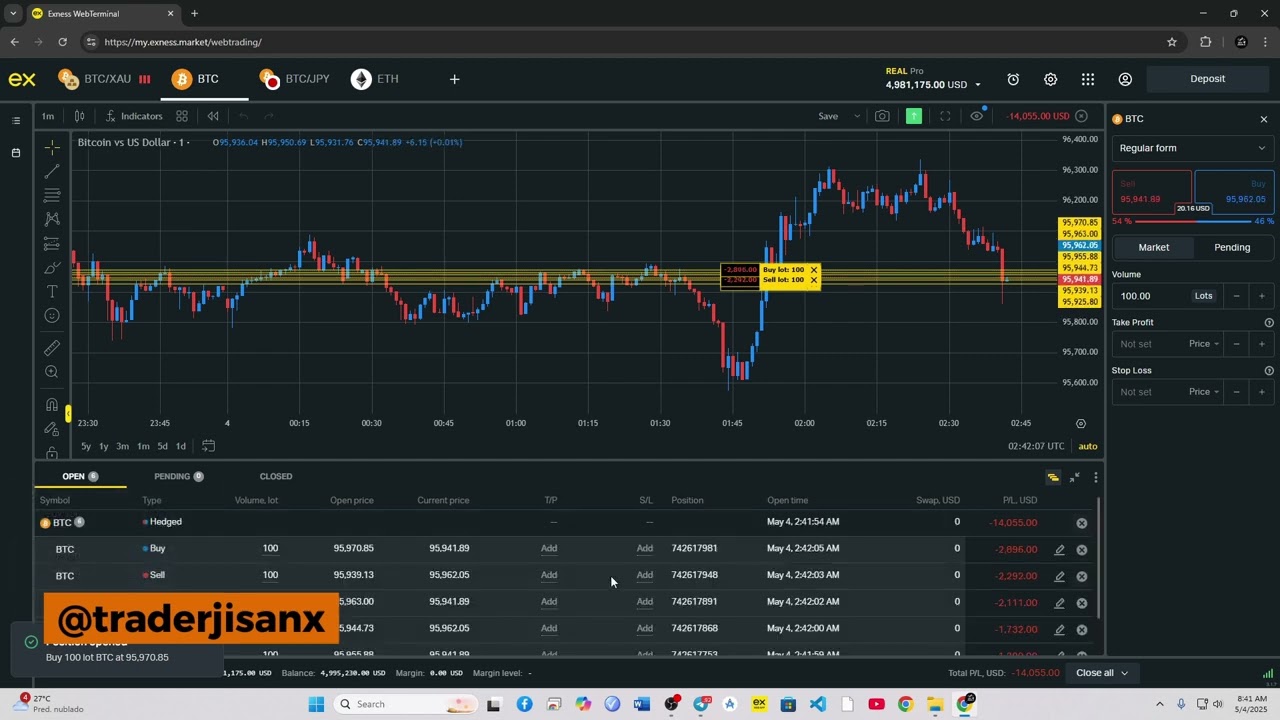This screenshot has width=1280, height=720.
Task: Click the Deposit button
Action: point(1207,79)
